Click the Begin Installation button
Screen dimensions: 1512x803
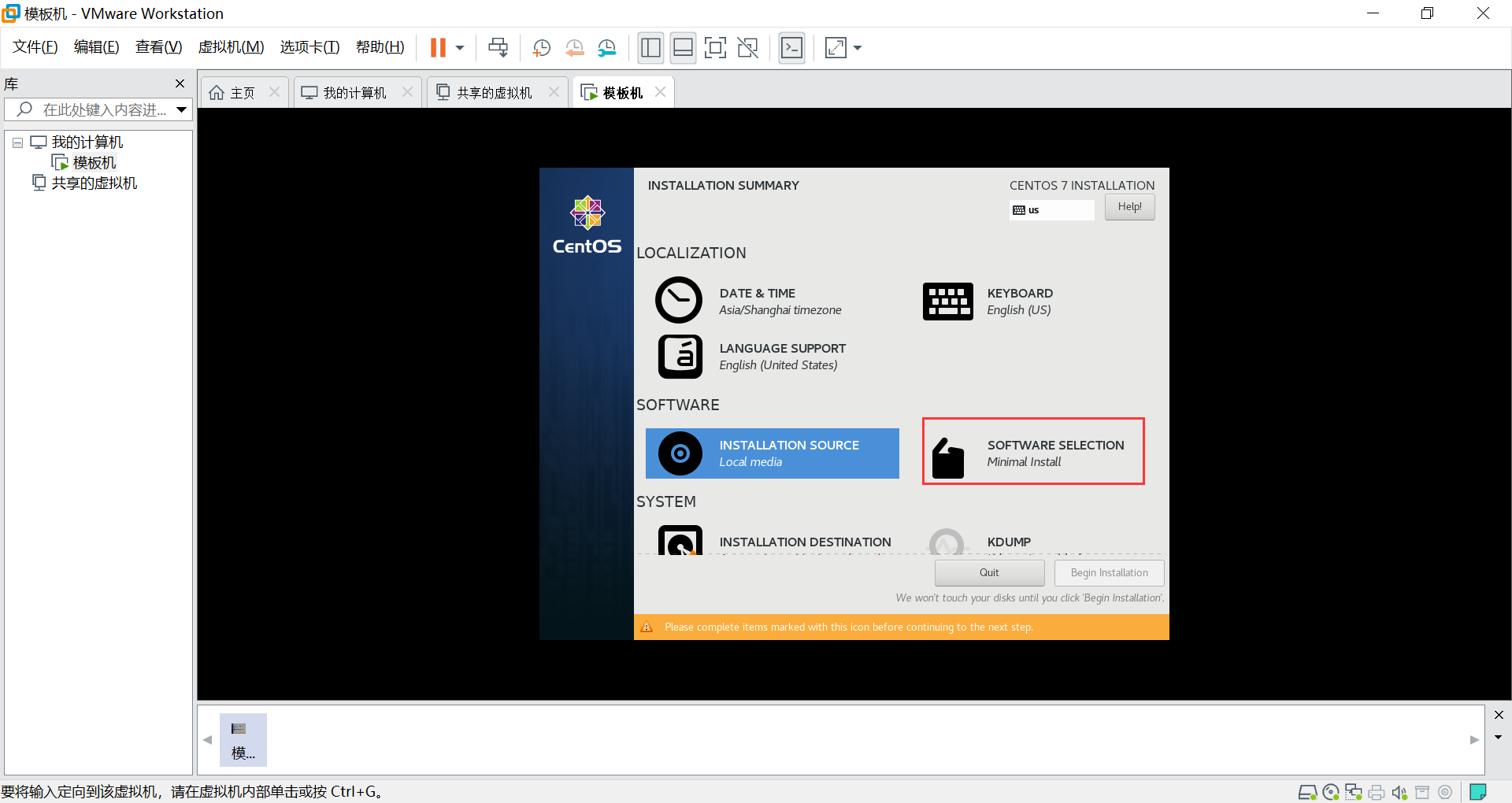pyautogui.click(x=1109, y=573)
